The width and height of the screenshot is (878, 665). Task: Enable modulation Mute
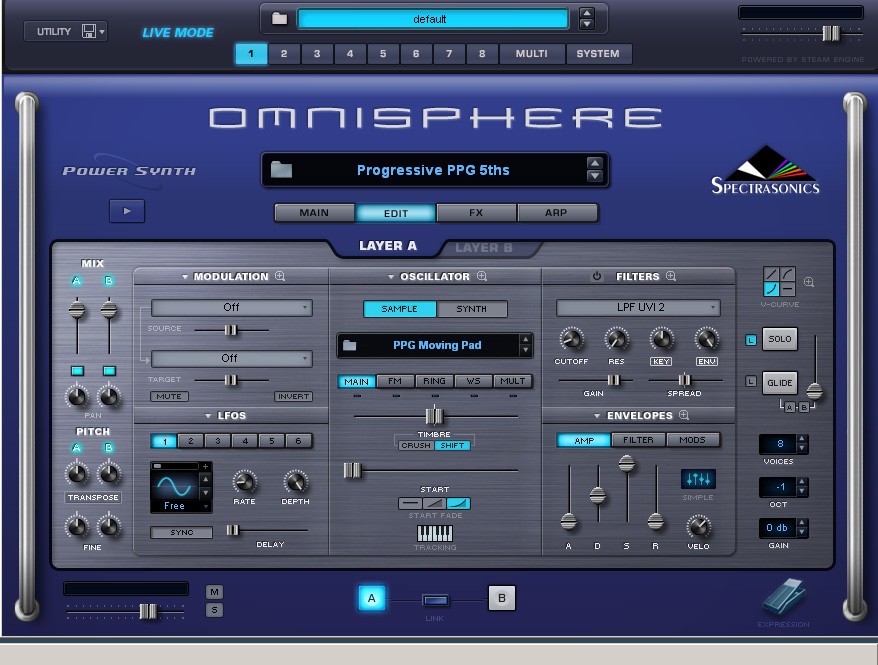[x=169, y=396]
